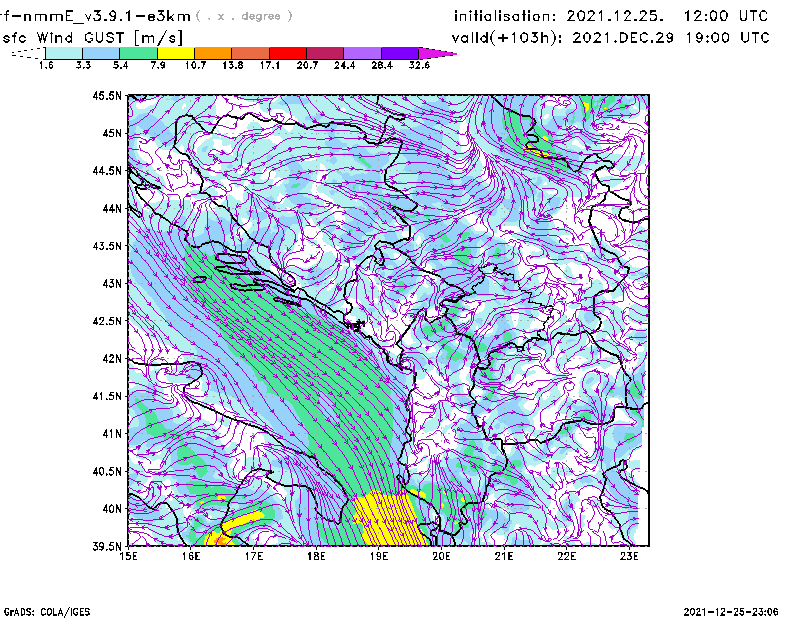This screenshot has width=800, height=618.
Task: Click the 16E longitude label
Action: (191, 556)
